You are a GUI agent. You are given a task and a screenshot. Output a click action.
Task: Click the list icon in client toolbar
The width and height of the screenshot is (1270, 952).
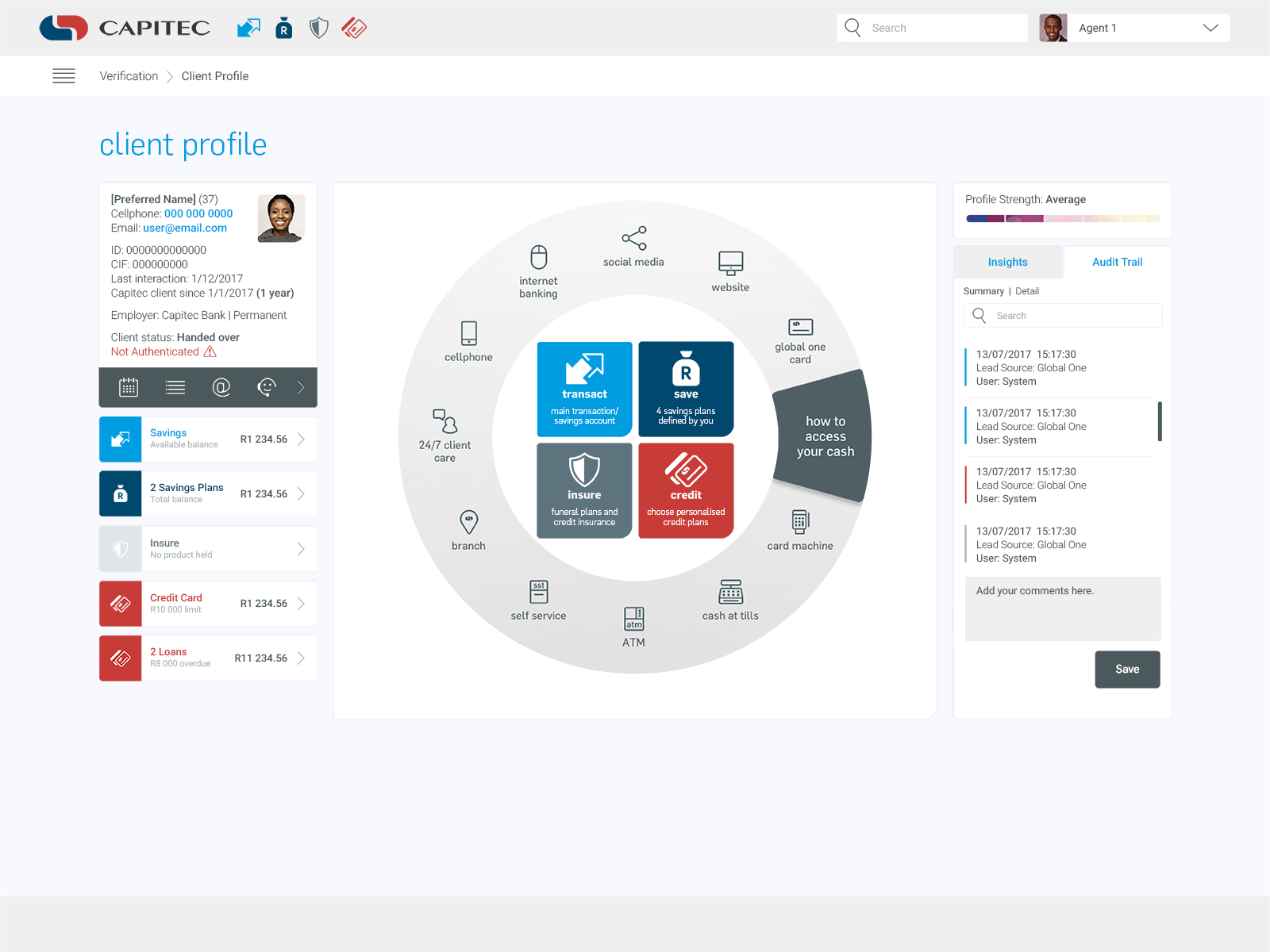click(175, 387)
